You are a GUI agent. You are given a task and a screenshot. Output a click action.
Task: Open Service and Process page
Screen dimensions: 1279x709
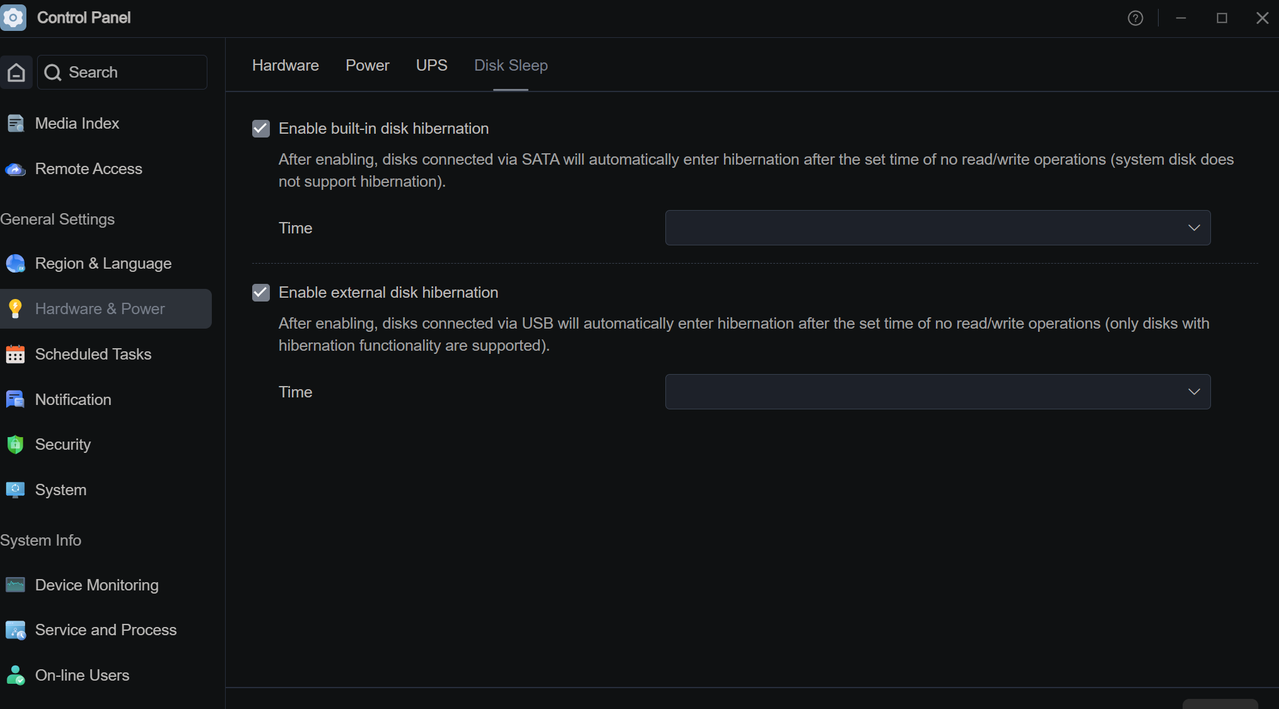tap(105, 630)
